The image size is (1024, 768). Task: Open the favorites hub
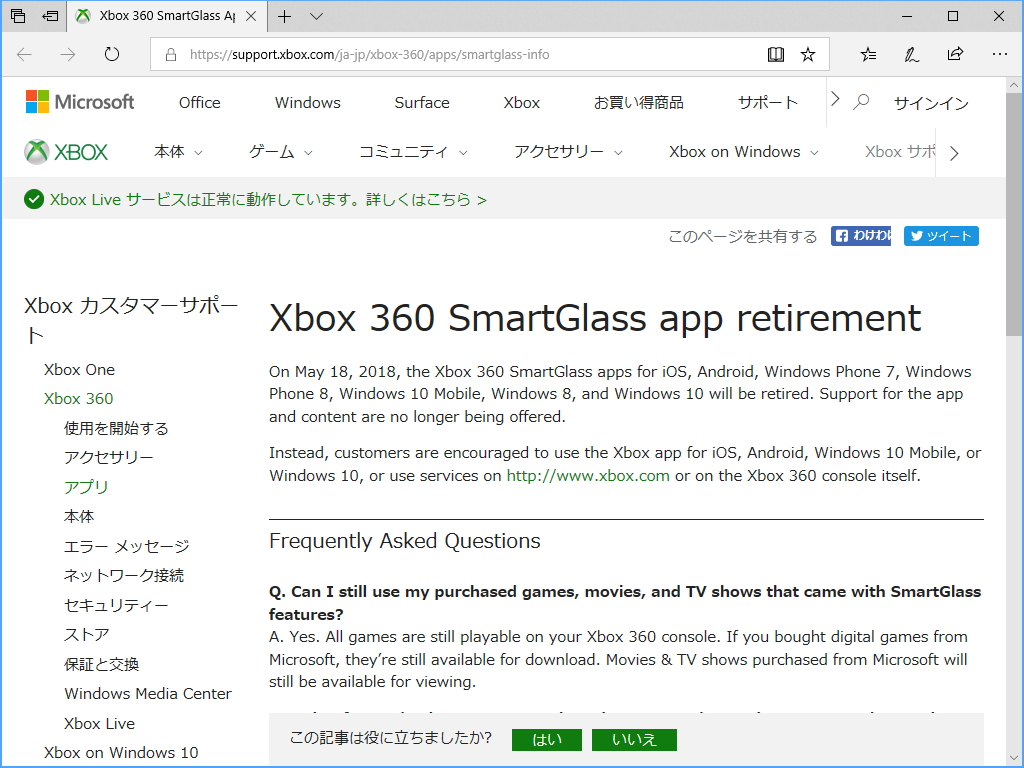tap(868, 54)
